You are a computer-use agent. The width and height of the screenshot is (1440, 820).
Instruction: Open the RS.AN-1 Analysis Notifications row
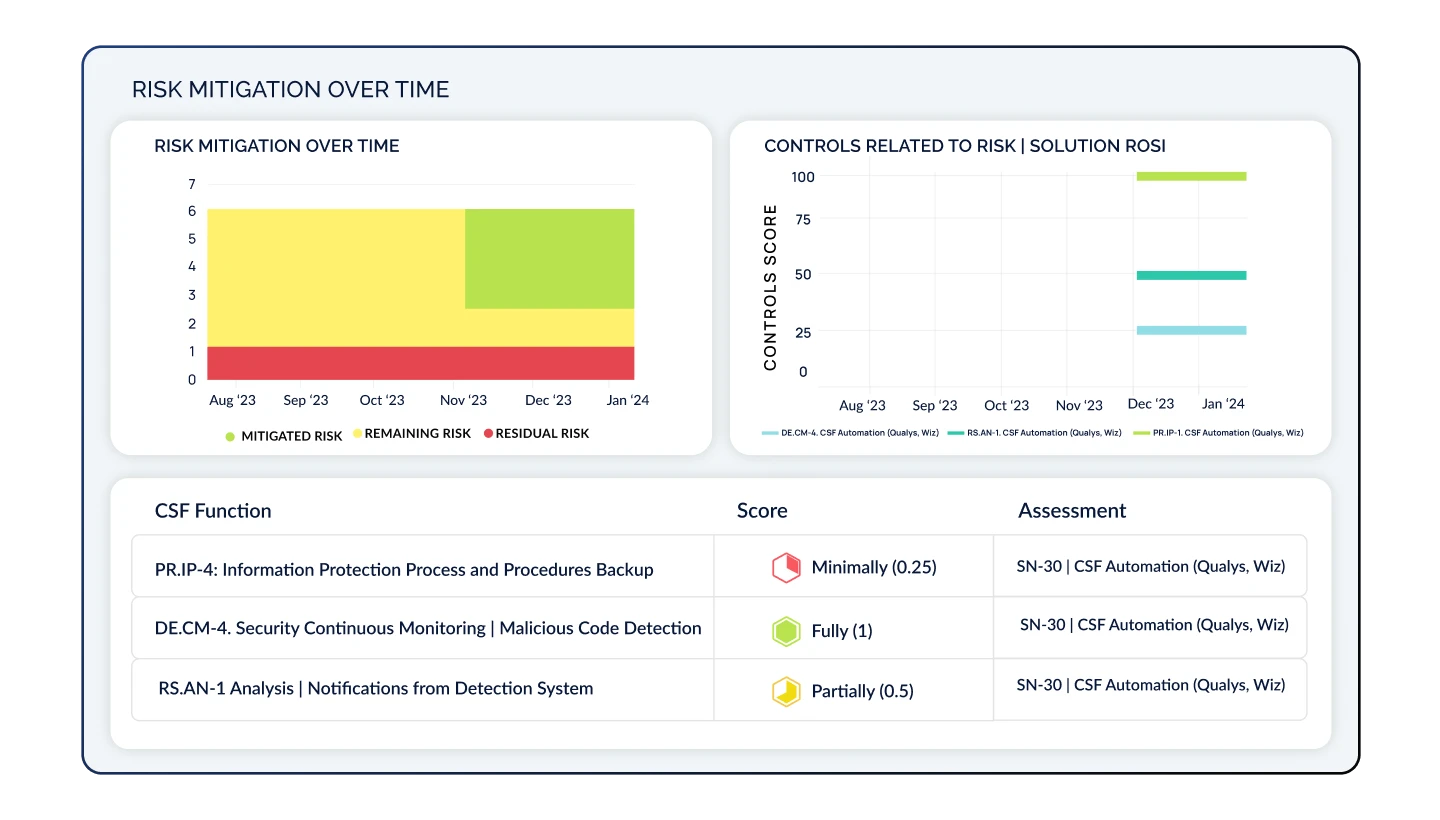pyautogui.click(x=719, y=689)
